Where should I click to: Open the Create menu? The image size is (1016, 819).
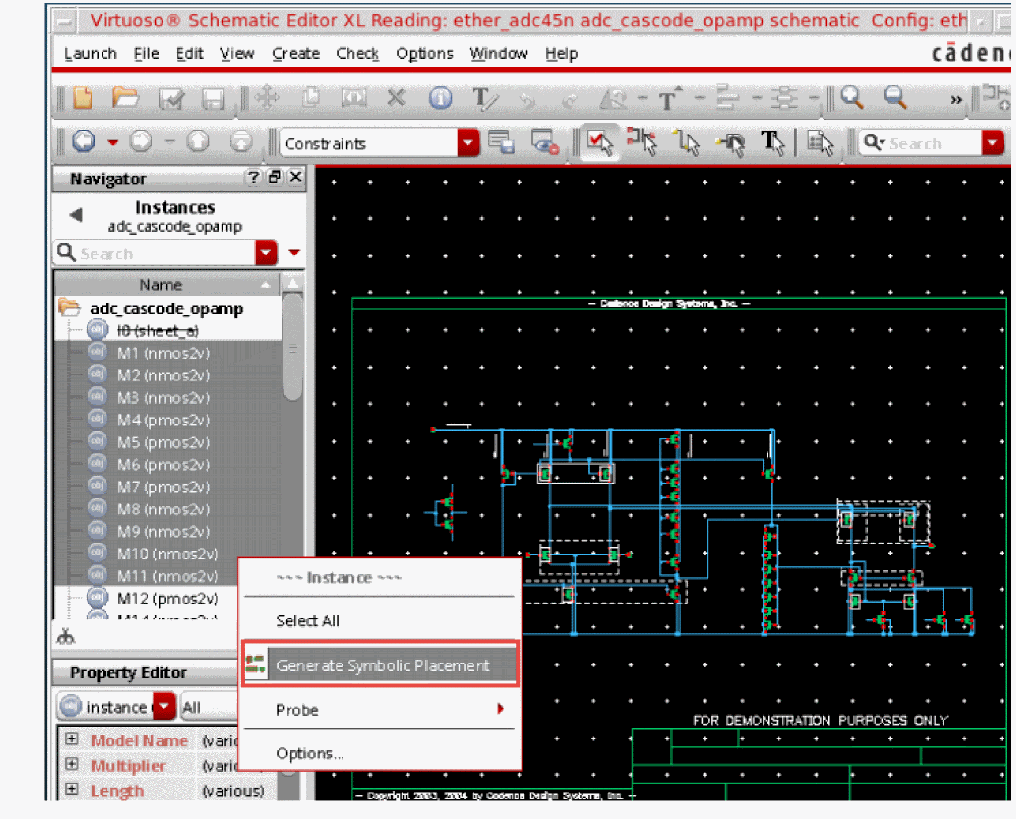296,54
